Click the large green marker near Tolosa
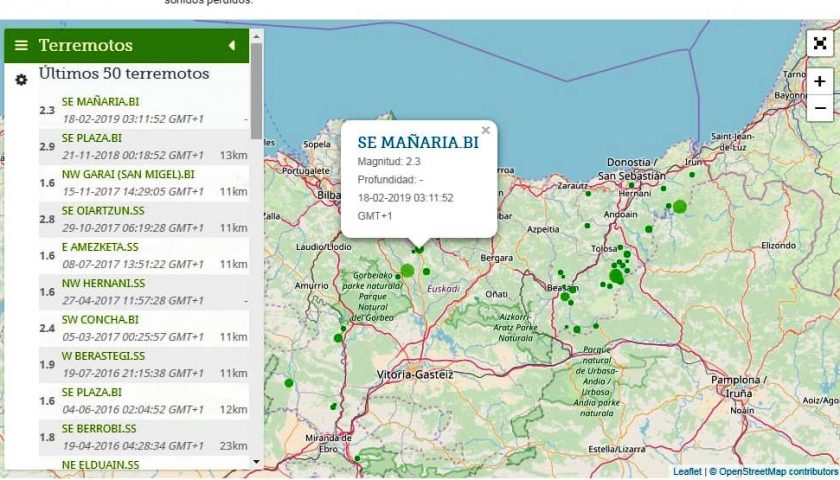The height and width of the screenshot is (480, 840). pos(616,277)
